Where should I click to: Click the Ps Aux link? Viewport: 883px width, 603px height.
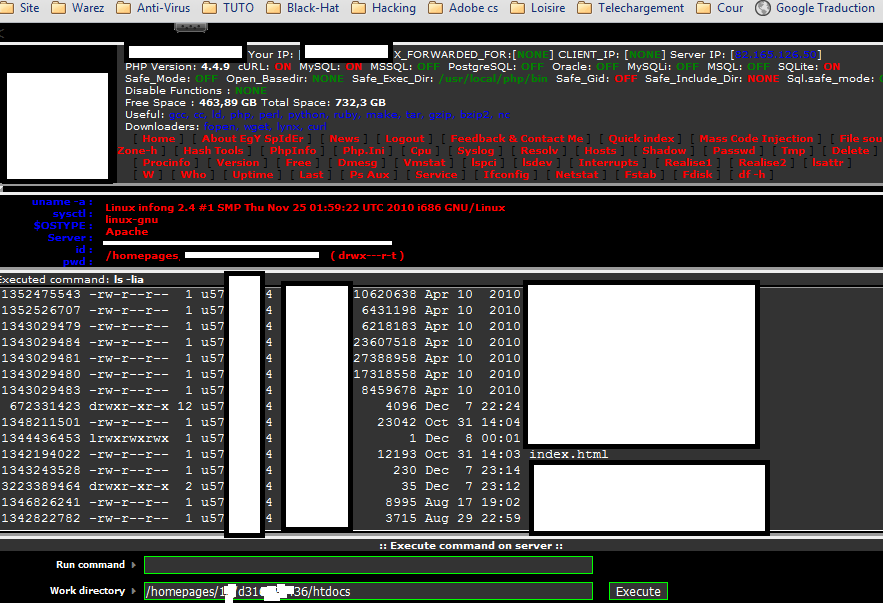click(369, 175)
